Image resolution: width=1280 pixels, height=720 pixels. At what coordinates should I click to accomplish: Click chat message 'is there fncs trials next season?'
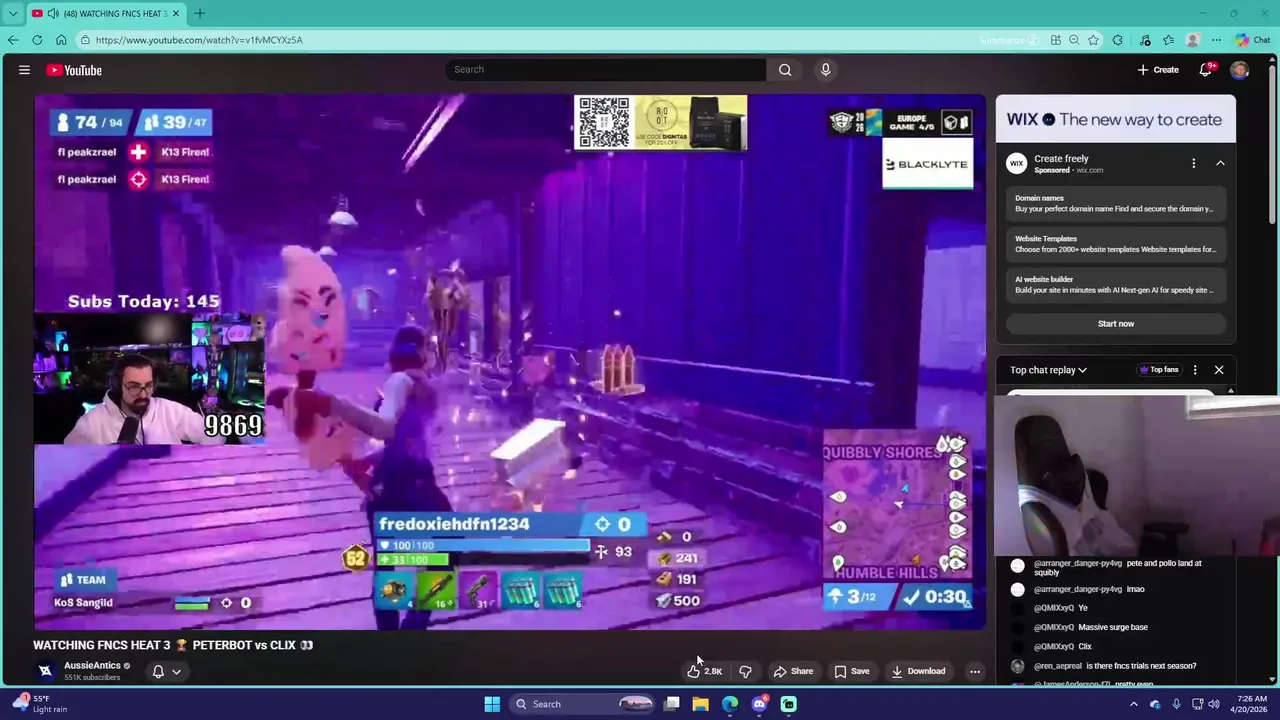(x=1140, y=666)
